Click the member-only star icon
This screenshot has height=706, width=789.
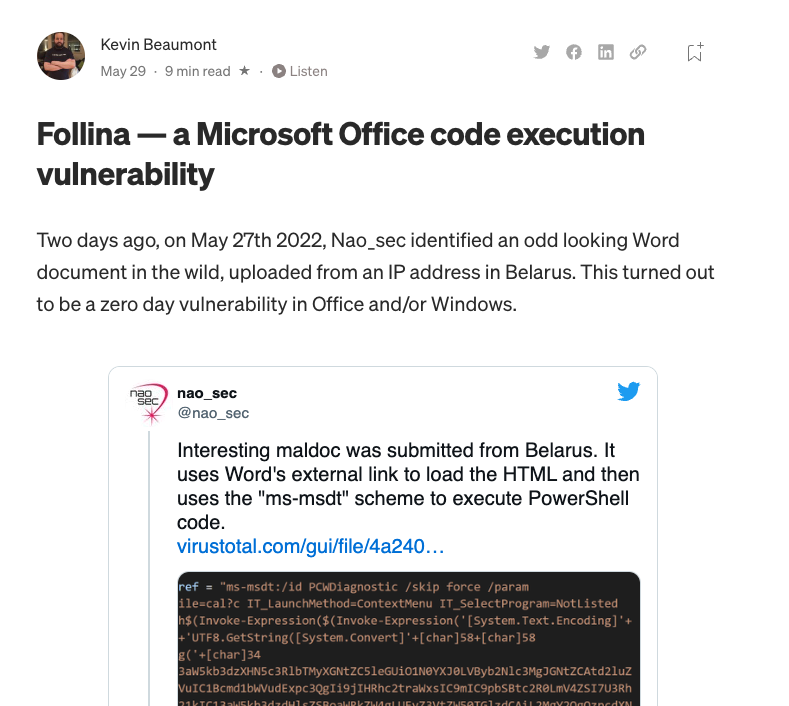245,71
